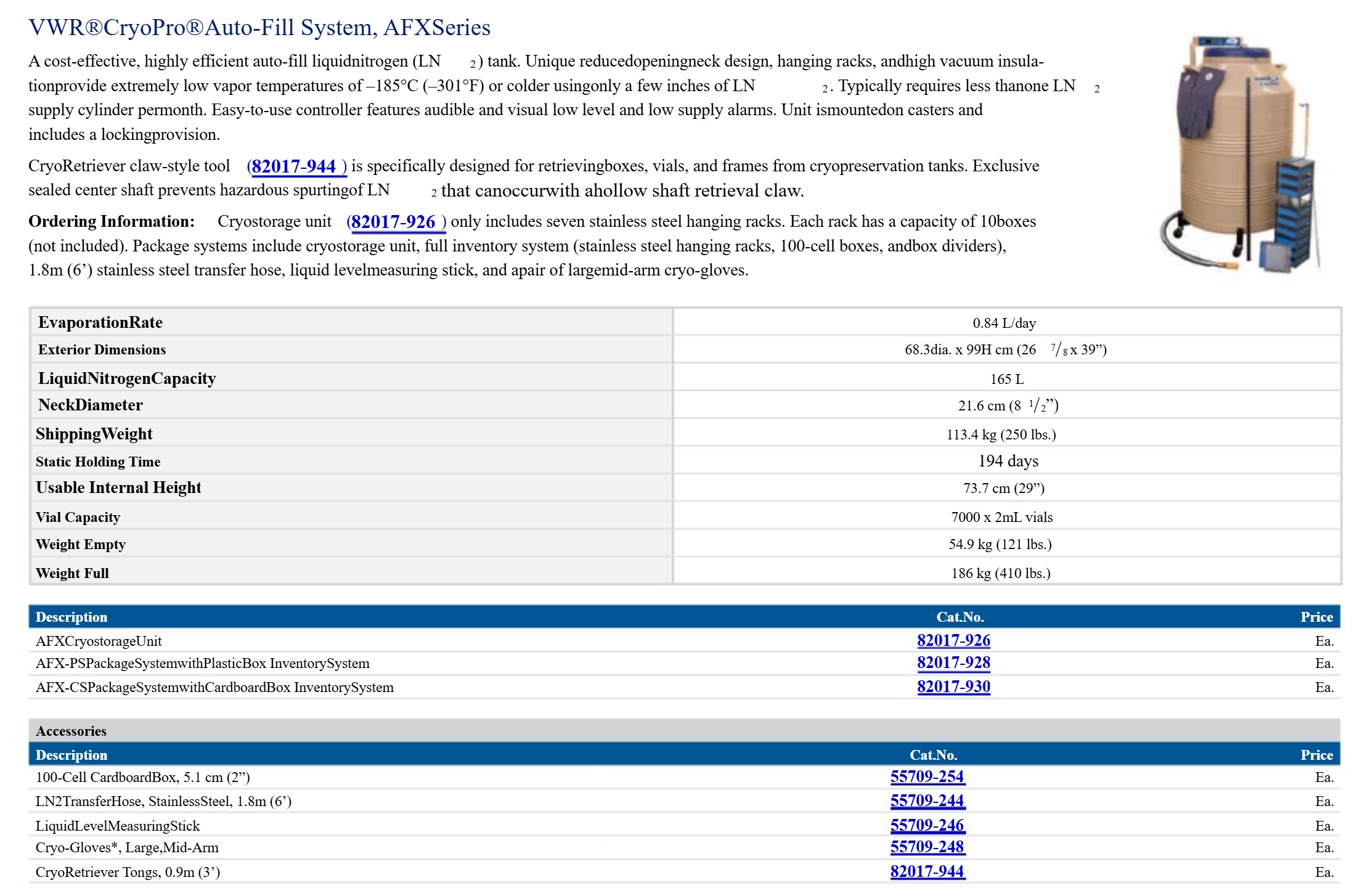Click 55709-254 cardboard box catalog link
This screenshot has width=1357, height=896.
927,776
